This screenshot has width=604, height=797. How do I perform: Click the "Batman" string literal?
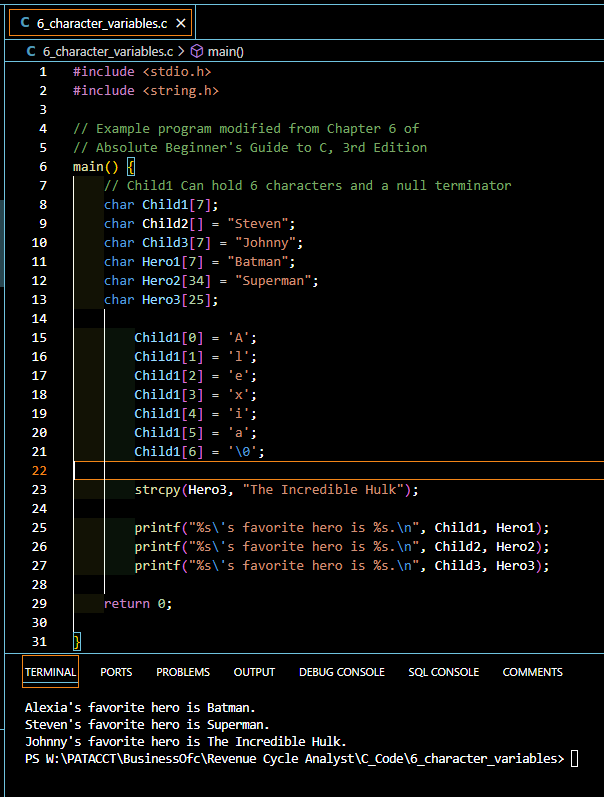pos(258,262)
